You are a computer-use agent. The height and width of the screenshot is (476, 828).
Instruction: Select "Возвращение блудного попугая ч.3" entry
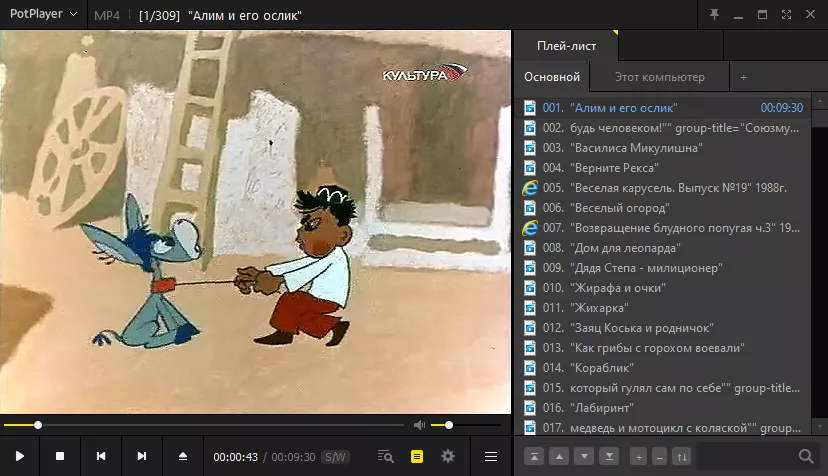pos(663,228)
